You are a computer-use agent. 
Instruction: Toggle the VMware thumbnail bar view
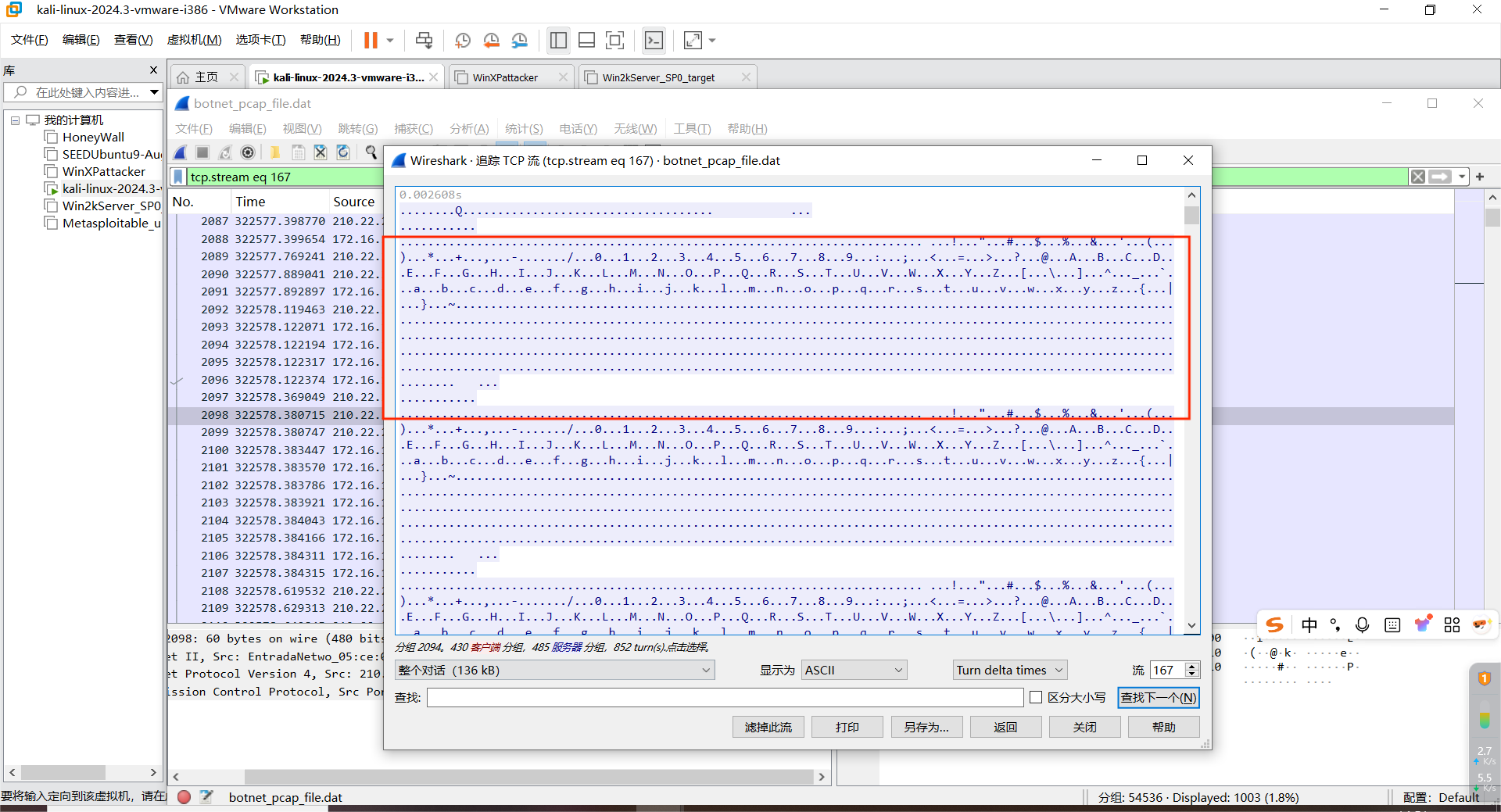click(586, 40)
